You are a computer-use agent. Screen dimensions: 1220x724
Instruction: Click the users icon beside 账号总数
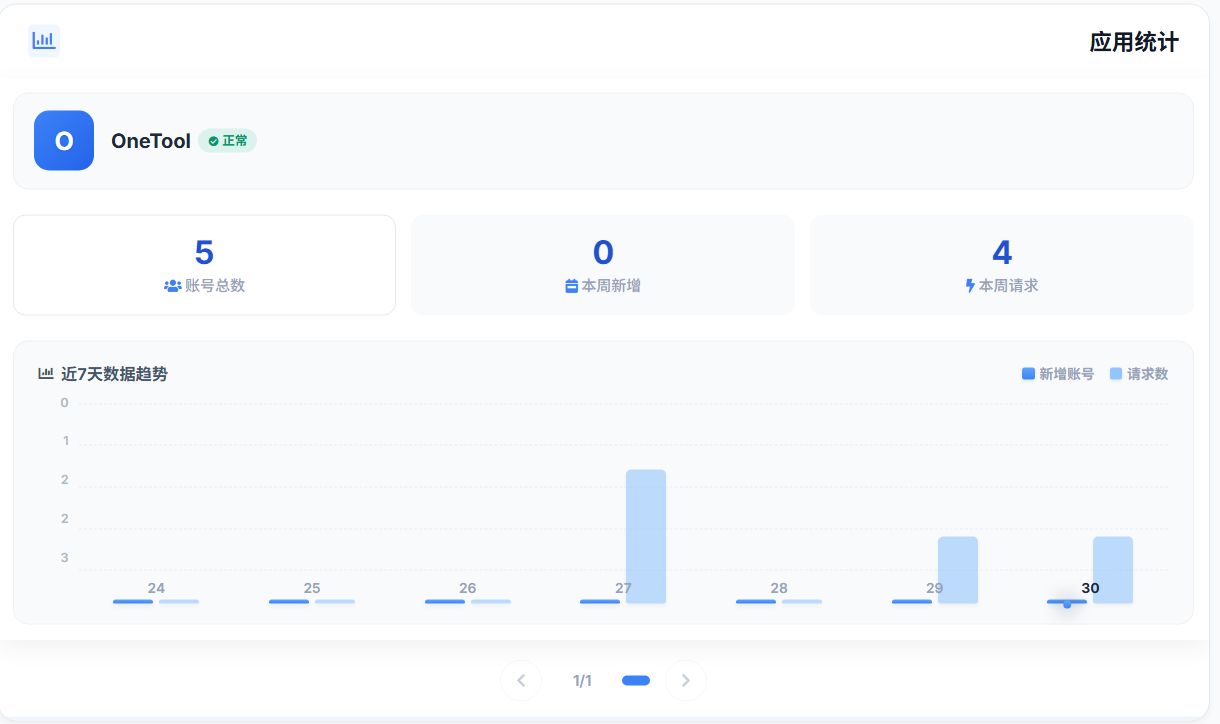point(172,286)
